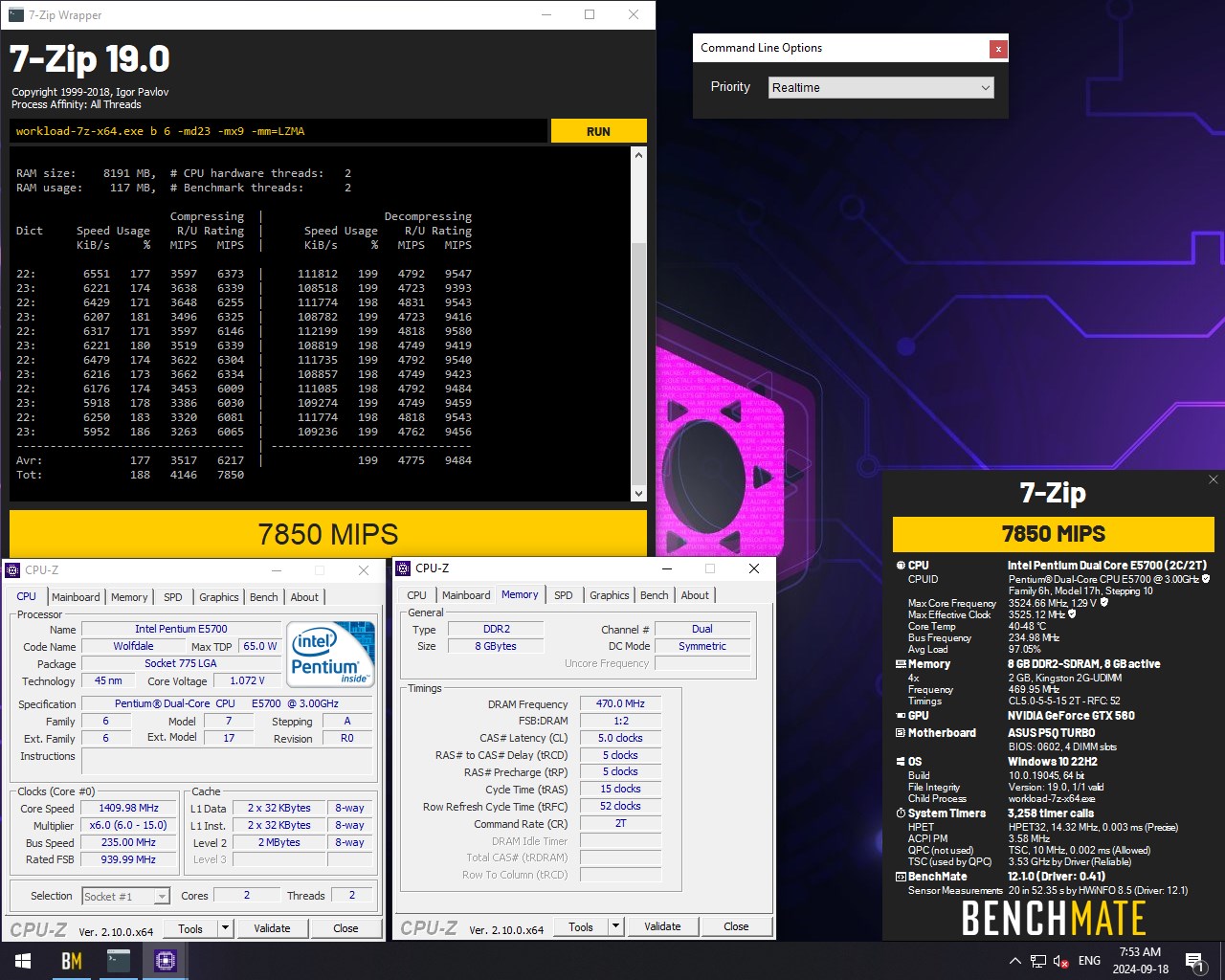Screen dimensions: 1225x980
Task: Open Graphics tab in right CPU-Z window
Action: 610,594
